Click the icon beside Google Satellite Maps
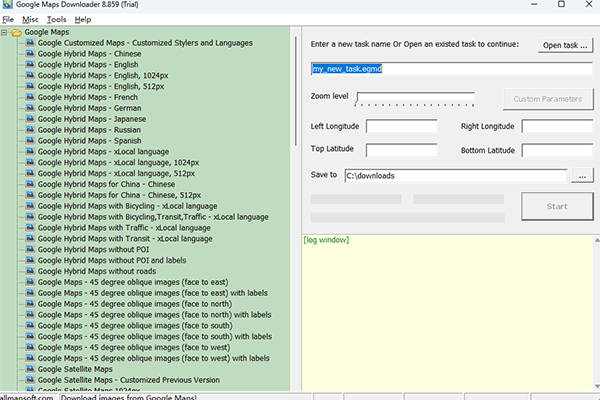The width and height of the screenshot is (600, 400). click(x=30, y=369)
